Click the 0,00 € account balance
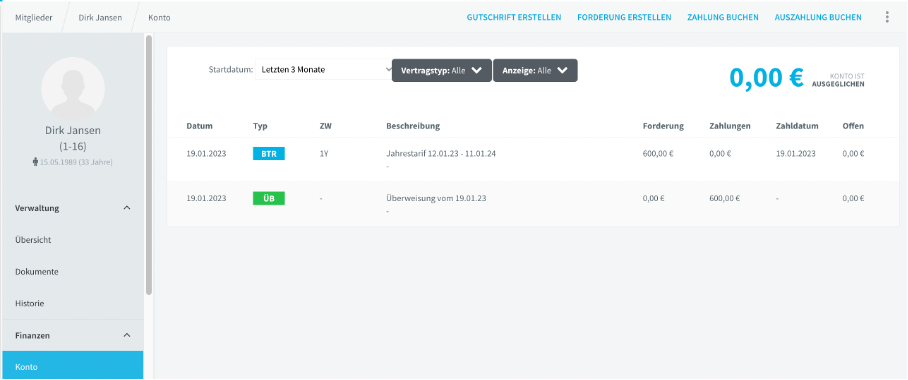Image resolution: width=908 pixels, height=380 pixels. click(766, 77)
